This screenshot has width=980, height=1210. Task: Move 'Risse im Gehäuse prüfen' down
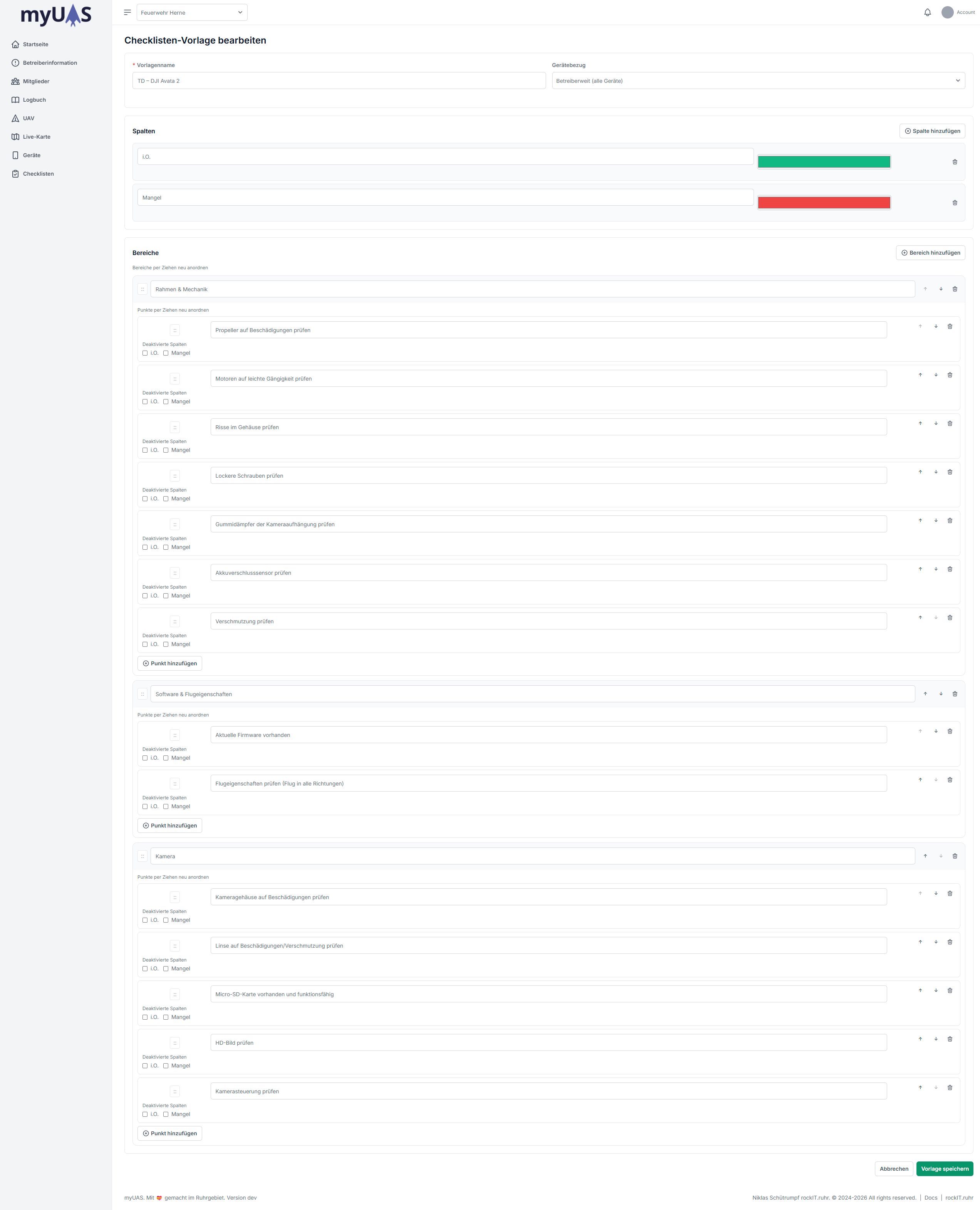[x=935, y=423]
